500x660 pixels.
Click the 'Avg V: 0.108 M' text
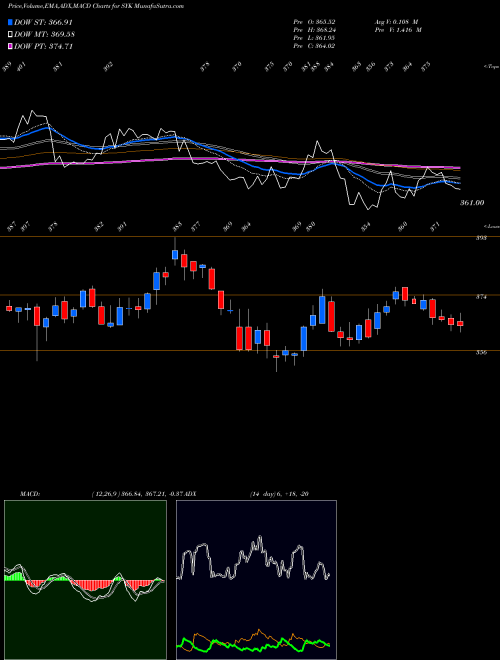tap(396, 22)
